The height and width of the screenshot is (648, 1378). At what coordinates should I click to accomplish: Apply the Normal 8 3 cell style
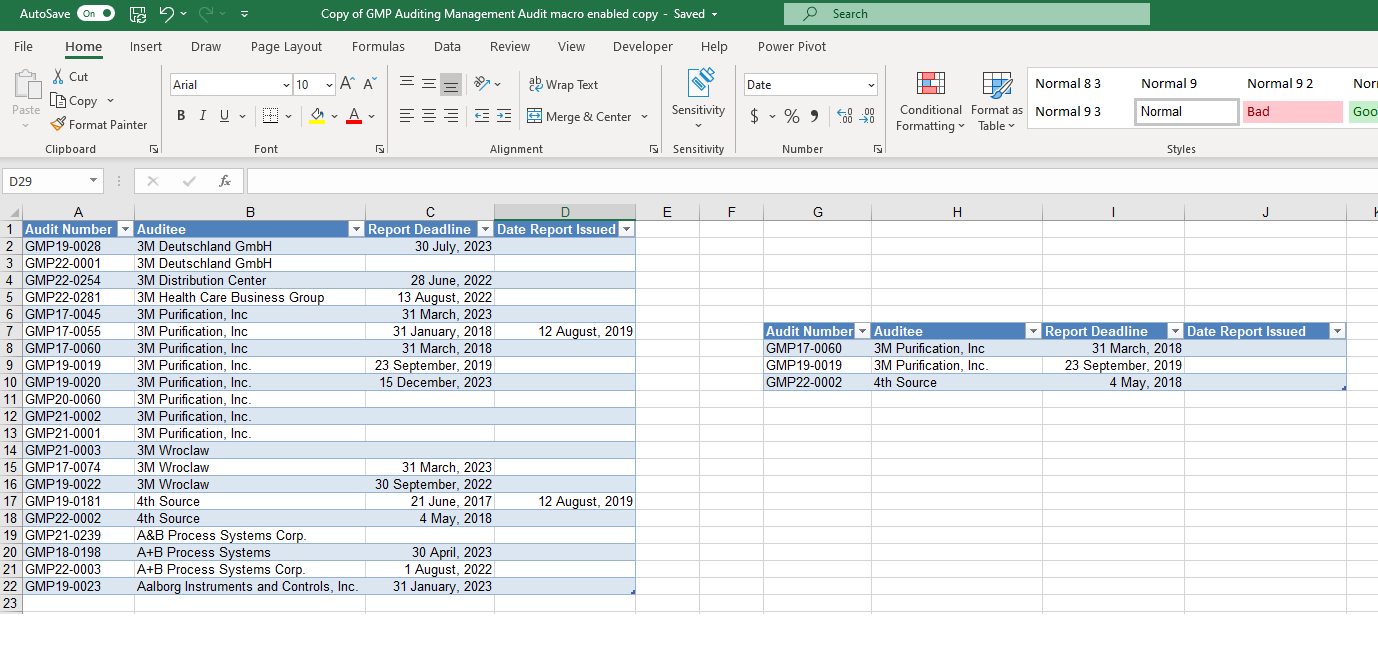(1081, 84)
